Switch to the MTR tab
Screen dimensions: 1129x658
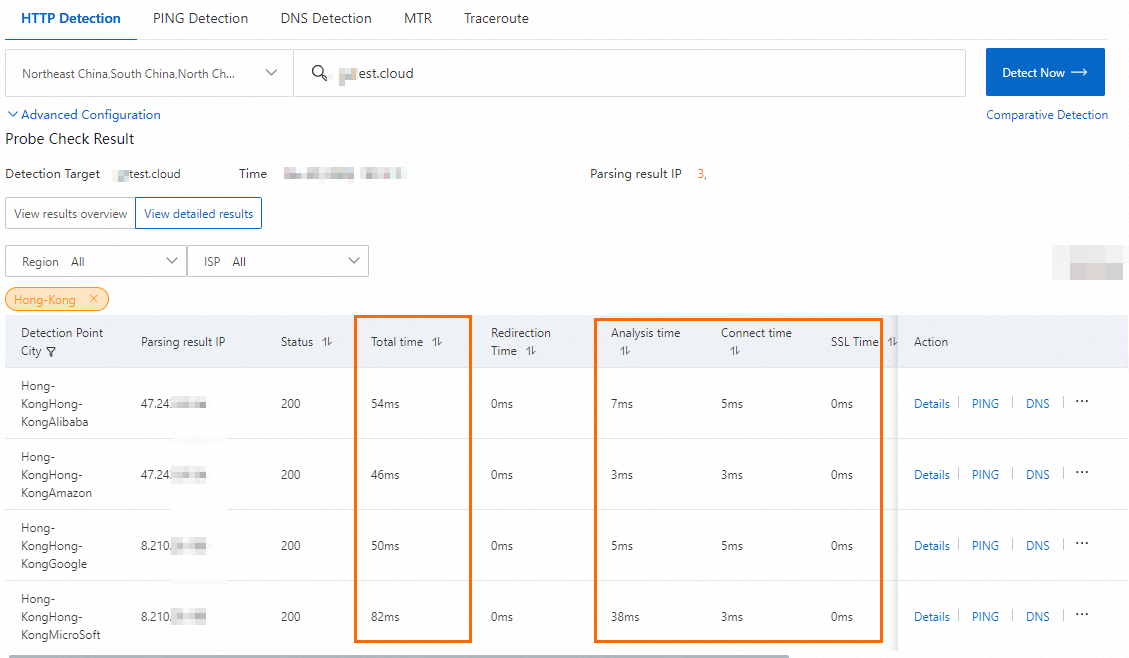pos(418,19)
